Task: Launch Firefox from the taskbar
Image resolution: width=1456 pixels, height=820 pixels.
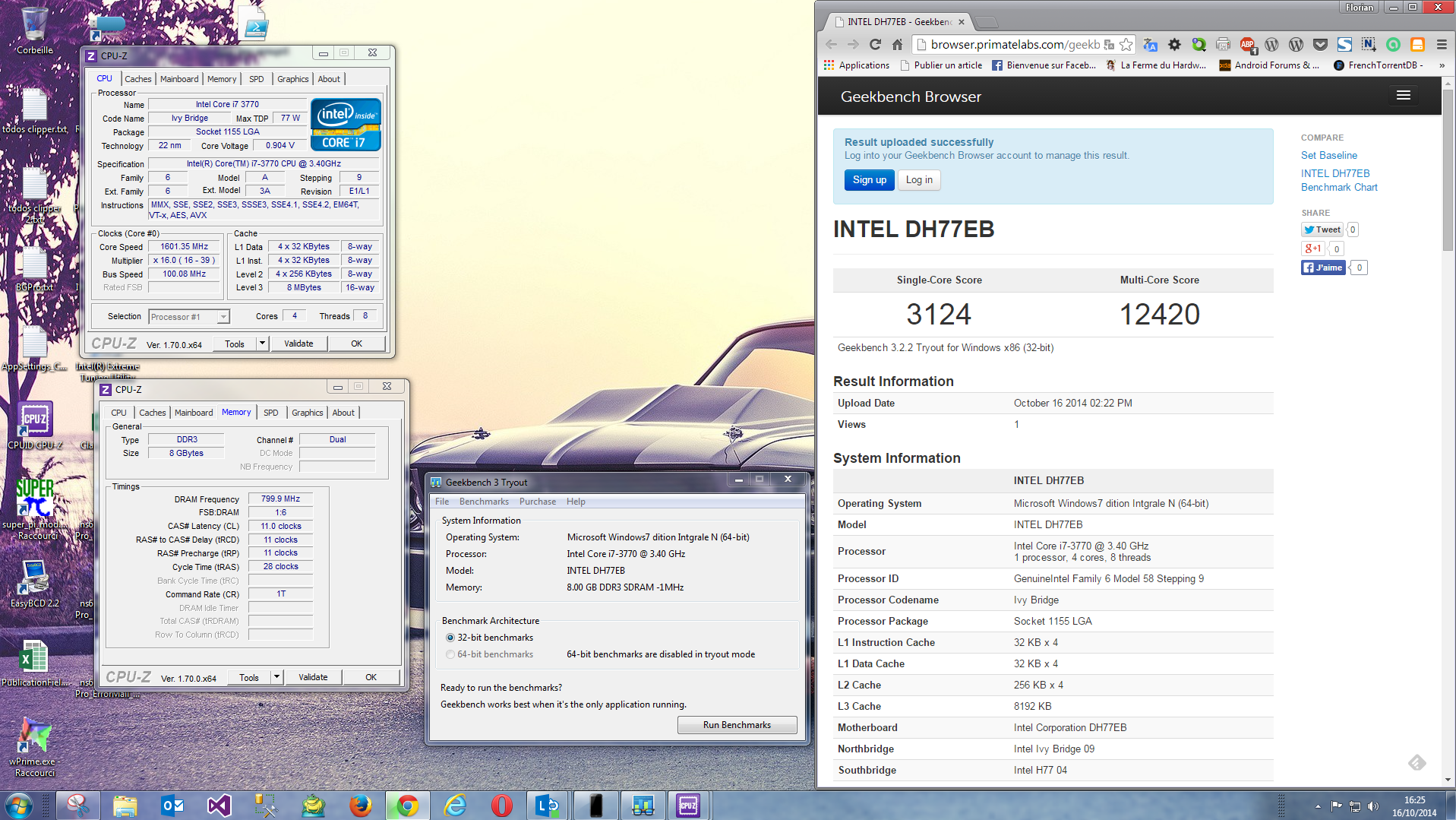Action: click(x=361, y=806)
